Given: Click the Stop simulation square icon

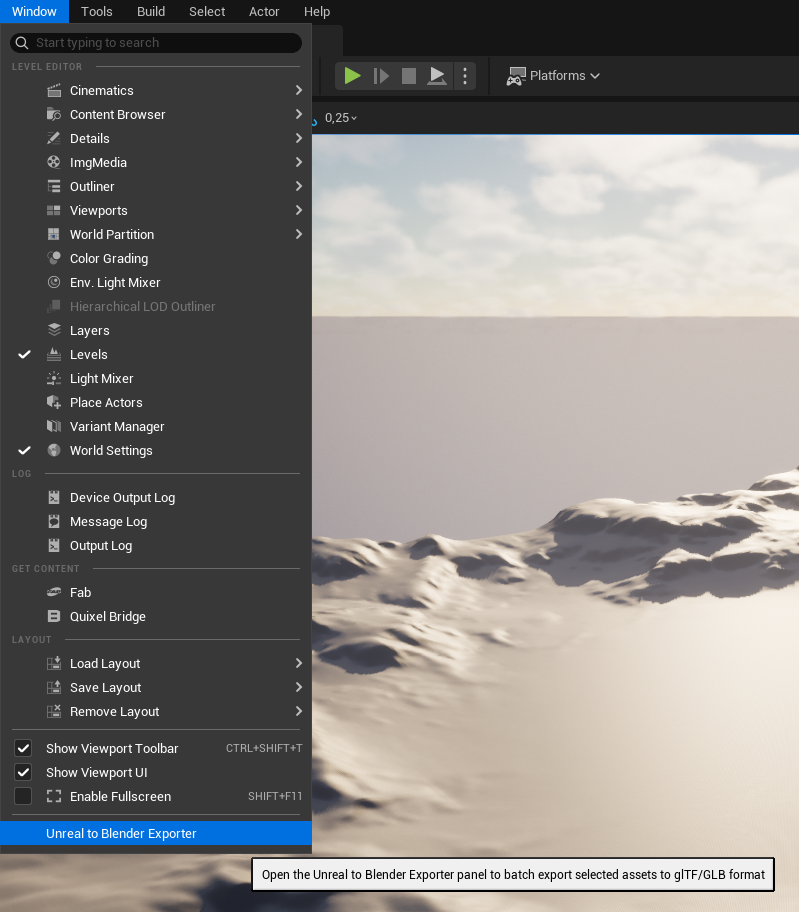Looking at the screenshot, I should (x=409, y=76).
